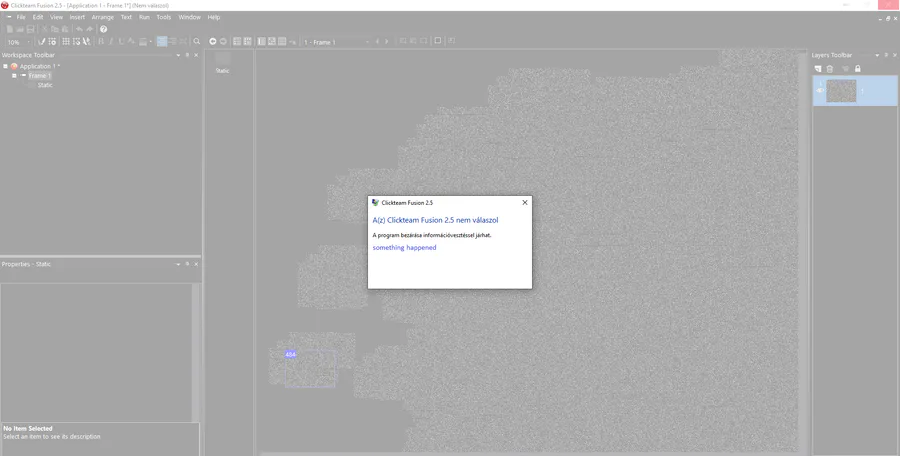This screenshot has height=456, width=900.
Task: Toggle the align center text button
Action: click(173, 41)
